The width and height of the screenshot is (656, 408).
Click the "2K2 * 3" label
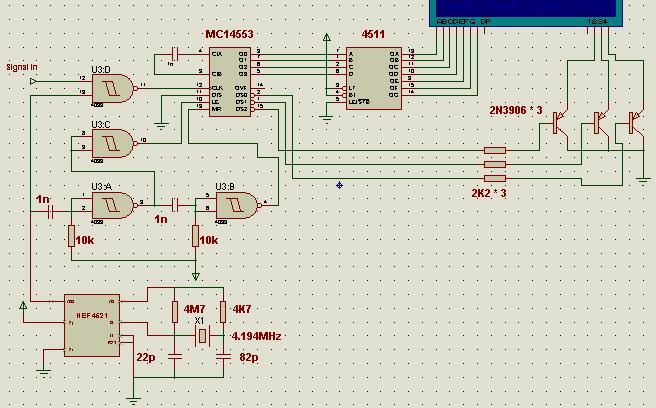489,193
